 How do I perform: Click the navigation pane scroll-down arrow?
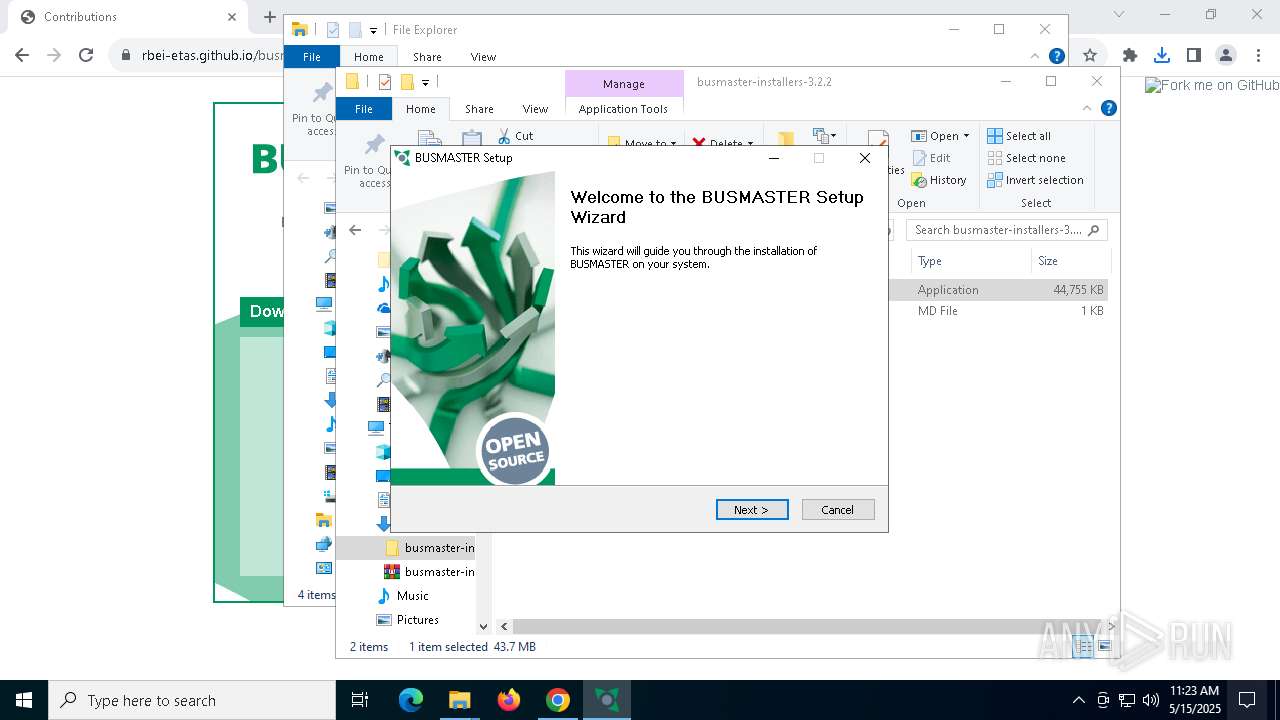(x=483, y=626)
